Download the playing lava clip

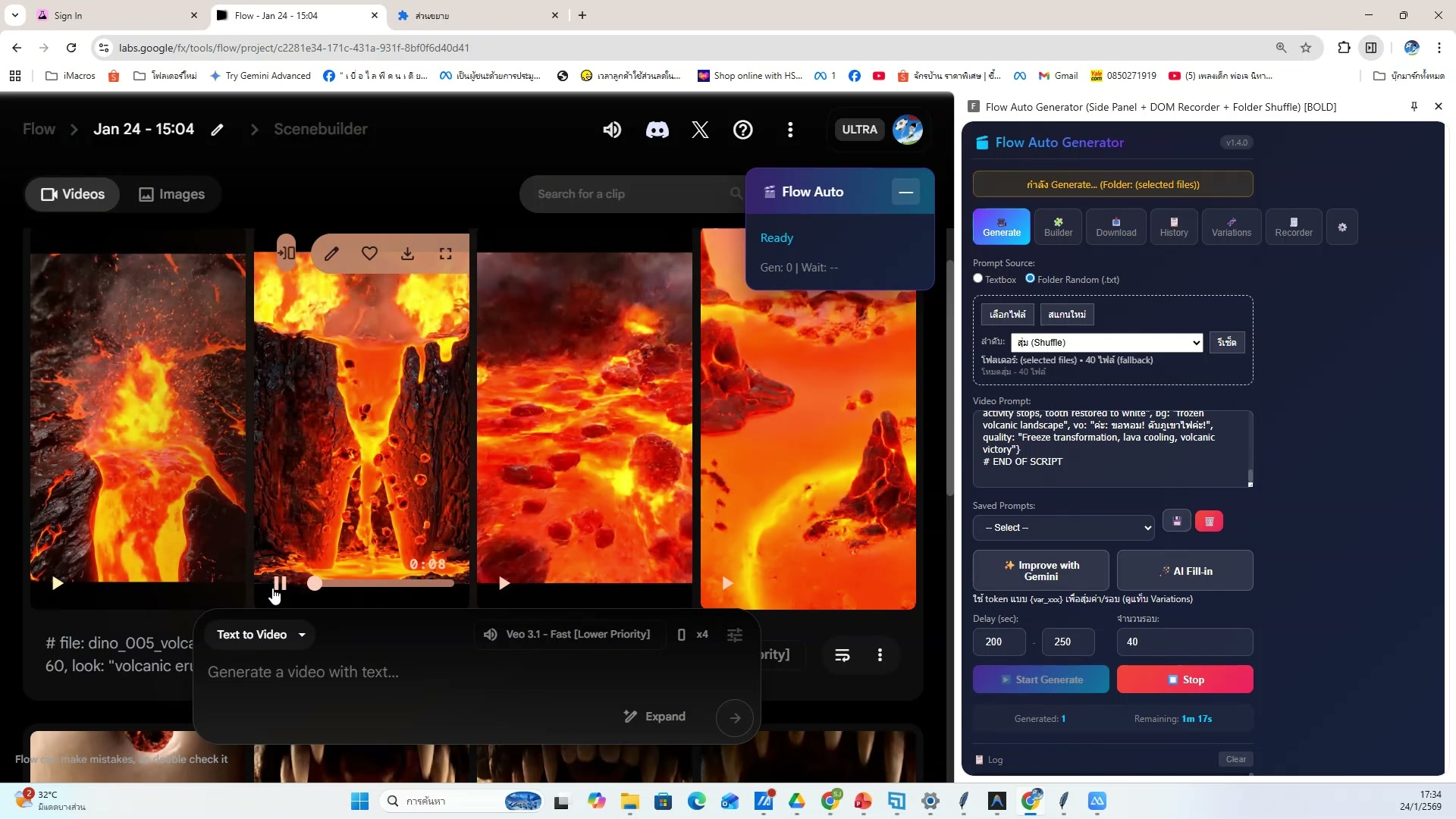(x=407, y=253)
